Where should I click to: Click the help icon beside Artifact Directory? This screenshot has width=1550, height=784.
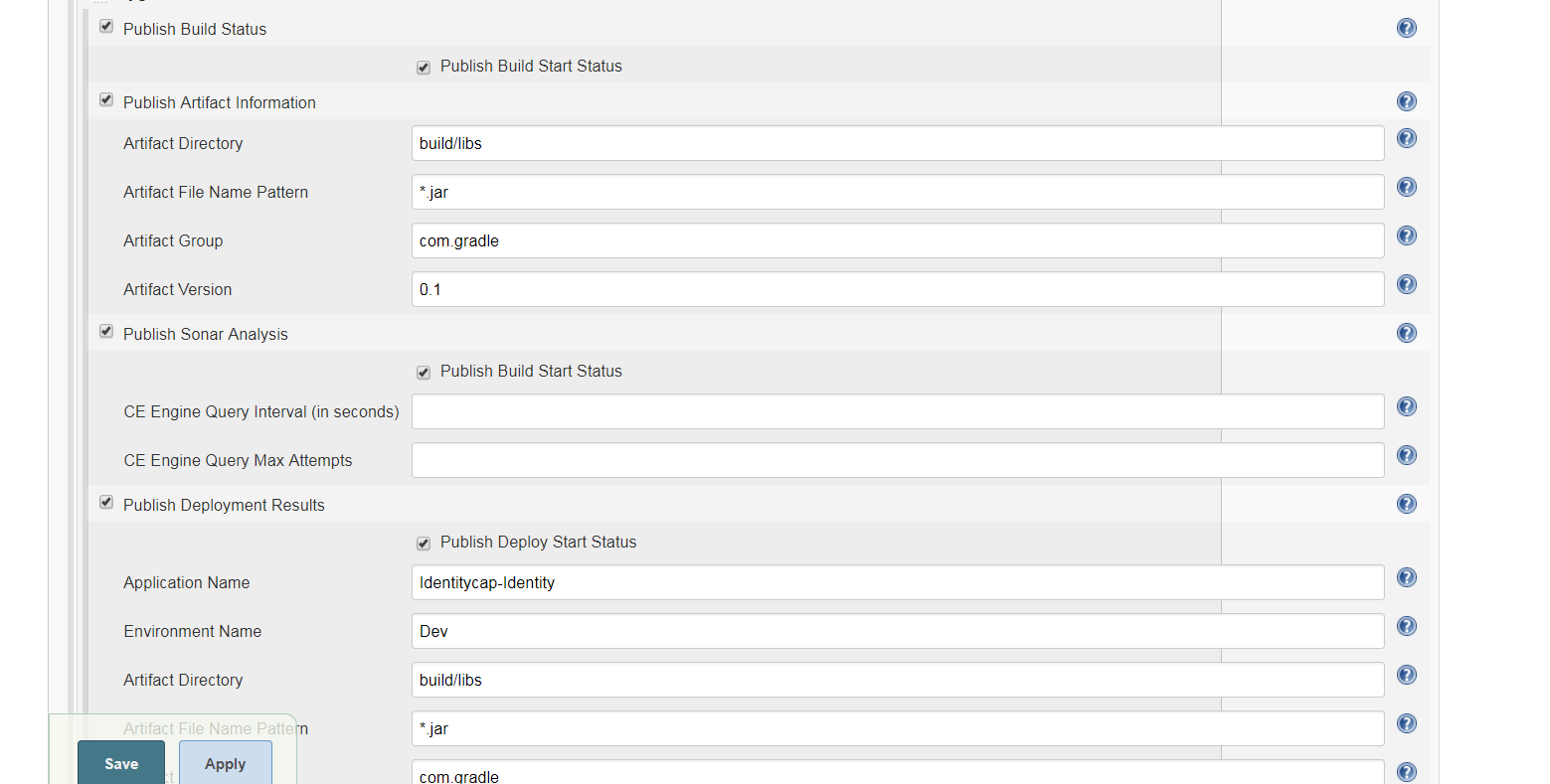[1406, 138]
